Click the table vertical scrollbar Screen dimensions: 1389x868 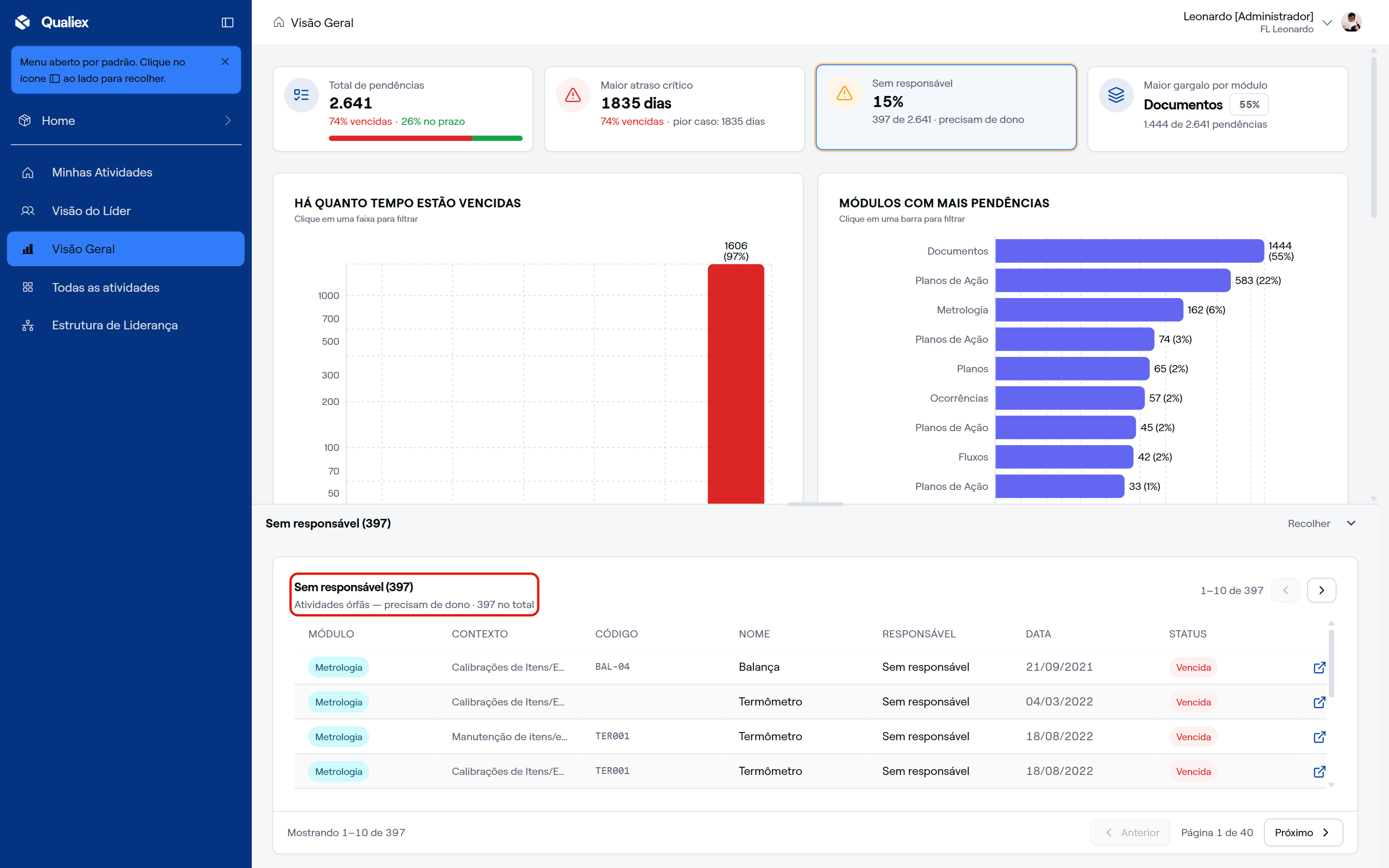click(1331, 664)
